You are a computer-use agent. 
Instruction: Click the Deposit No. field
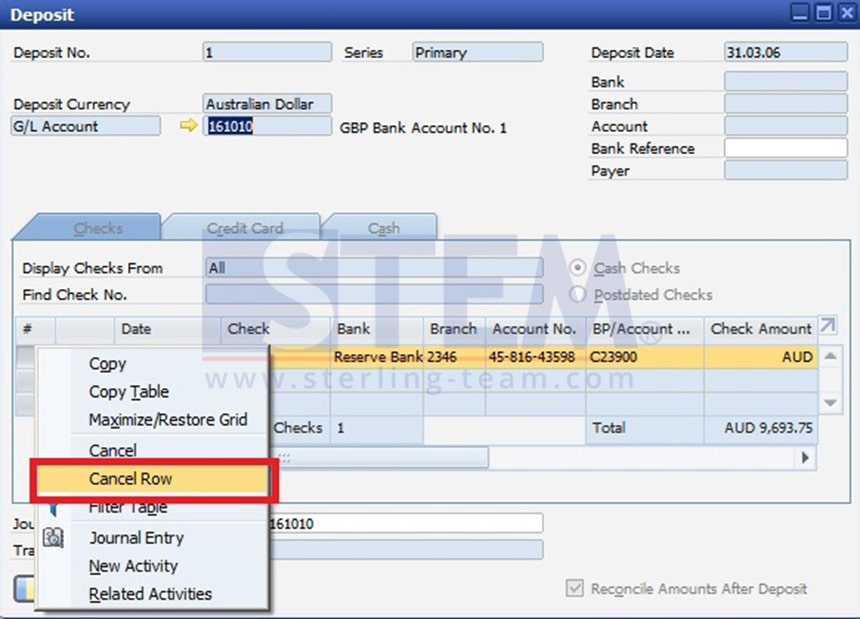(267, 52)
